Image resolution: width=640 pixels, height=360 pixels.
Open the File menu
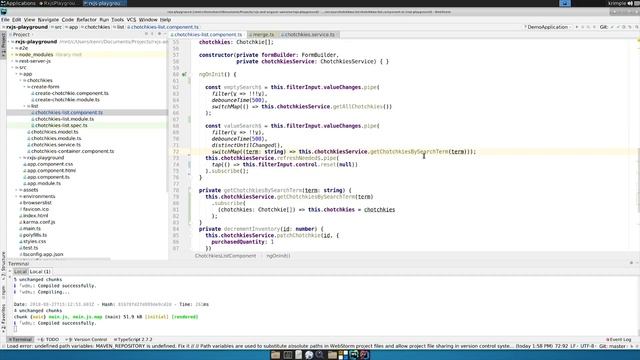(x=5, y=20)
